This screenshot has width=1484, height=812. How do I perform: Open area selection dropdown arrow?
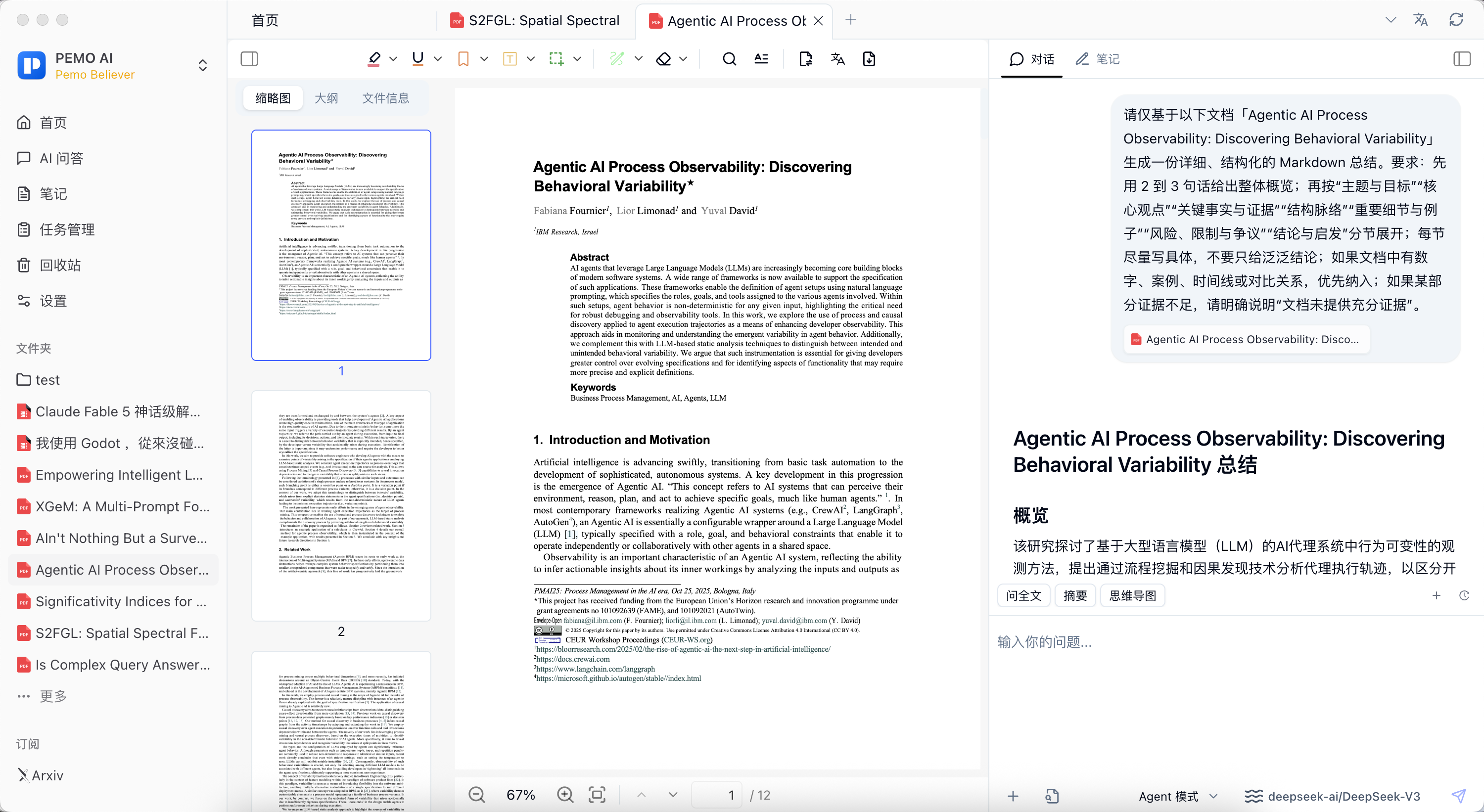tap(577, 59)
